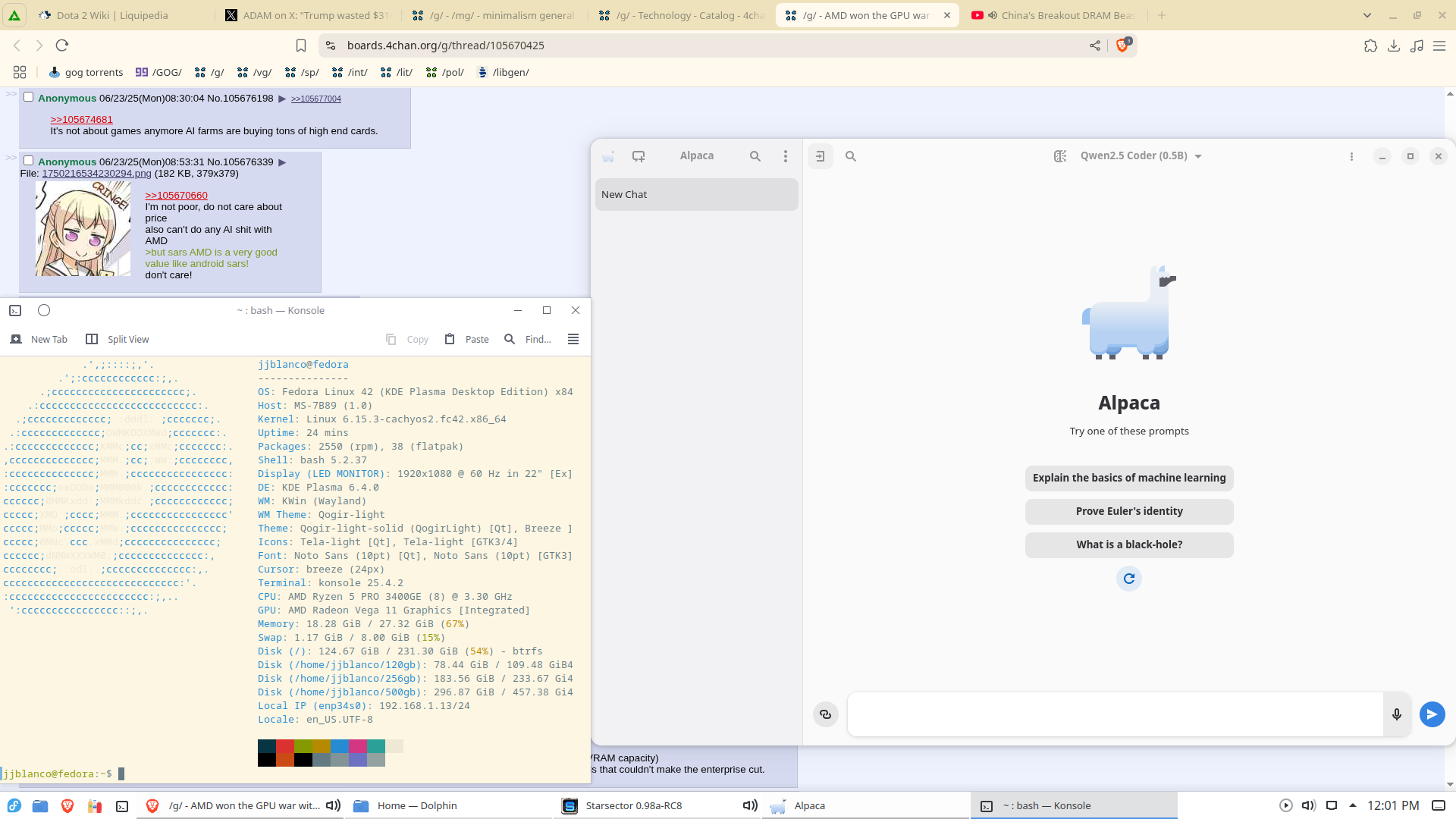Enable Split View in Konsole
The image size is (1456, 819).
[x=118, y=339]
